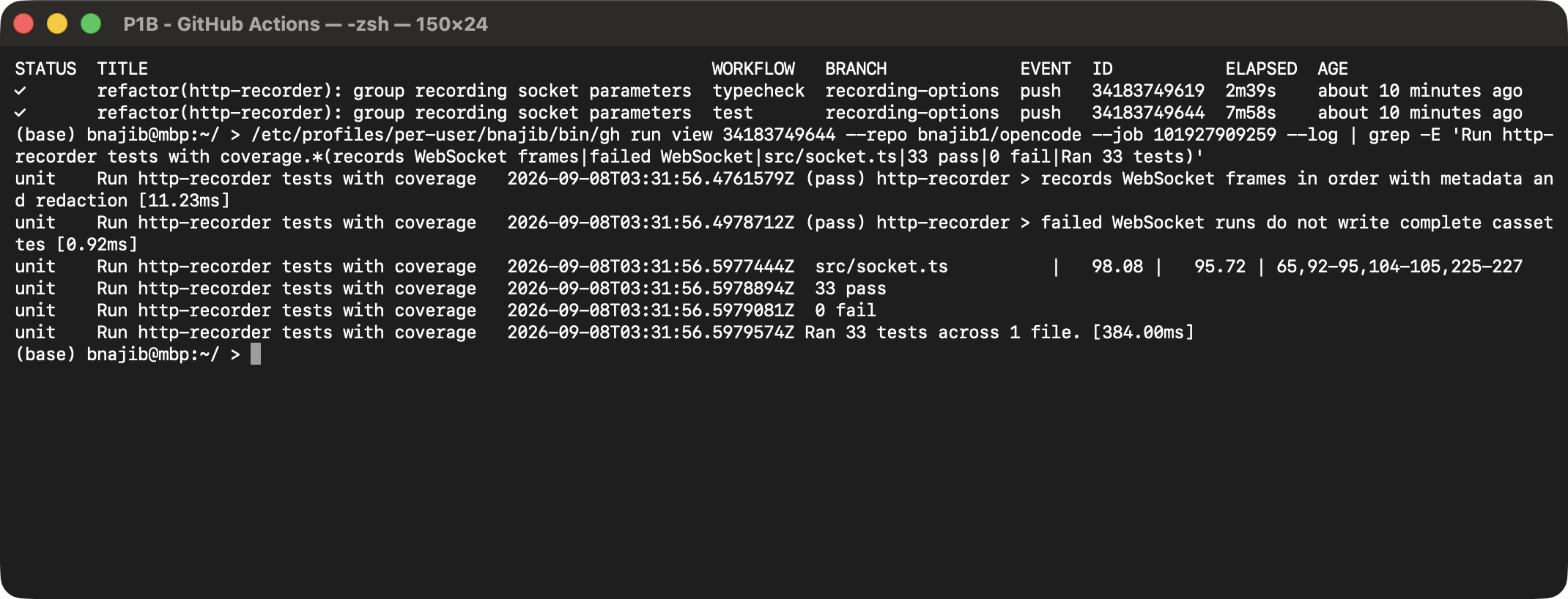Click the window title 'P1B - GitHub Actions'
Viewport: 1568px width, 599px height.
click(x=221, y=24)
